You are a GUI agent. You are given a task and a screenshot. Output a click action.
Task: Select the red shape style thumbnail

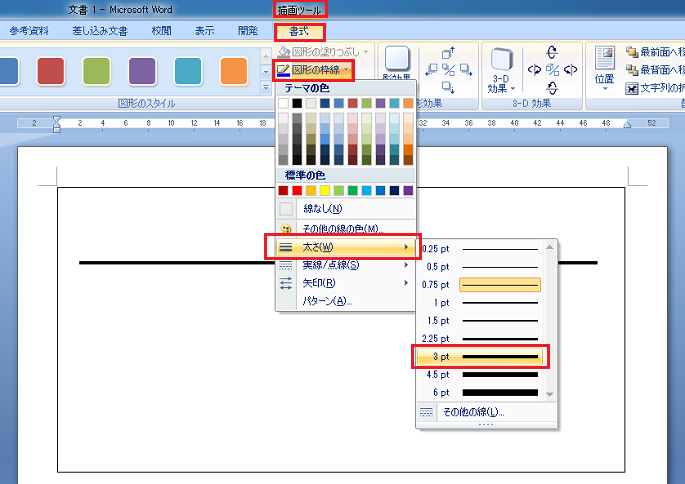pos(51,71)
